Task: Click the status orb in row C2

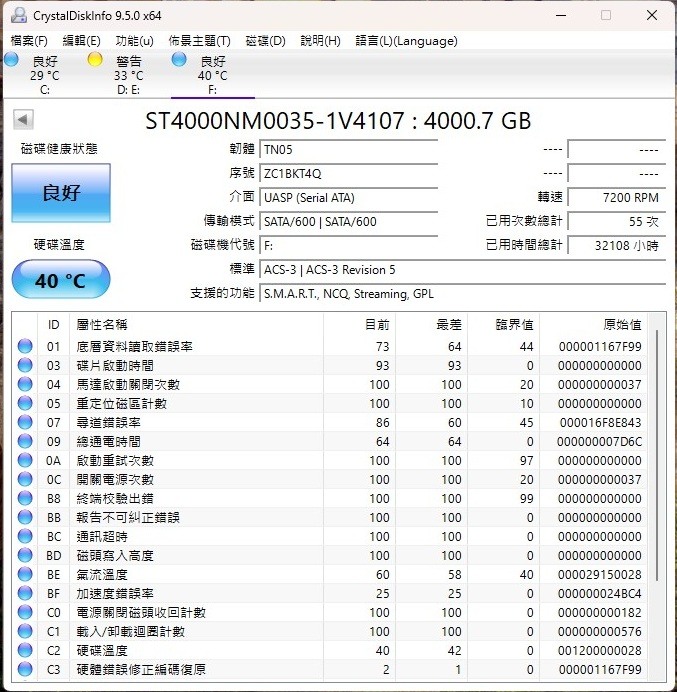Action: click(25, 650)
